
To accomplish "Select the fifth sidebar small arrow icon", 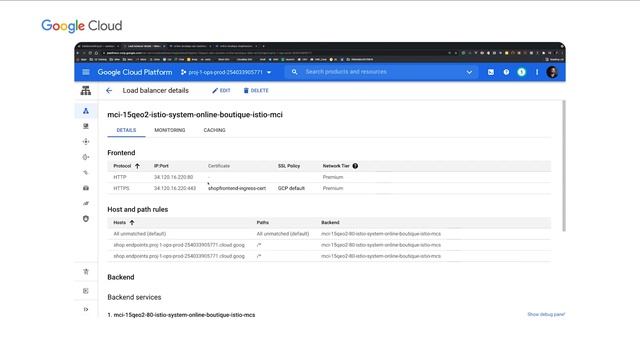I will coord(86,173).
